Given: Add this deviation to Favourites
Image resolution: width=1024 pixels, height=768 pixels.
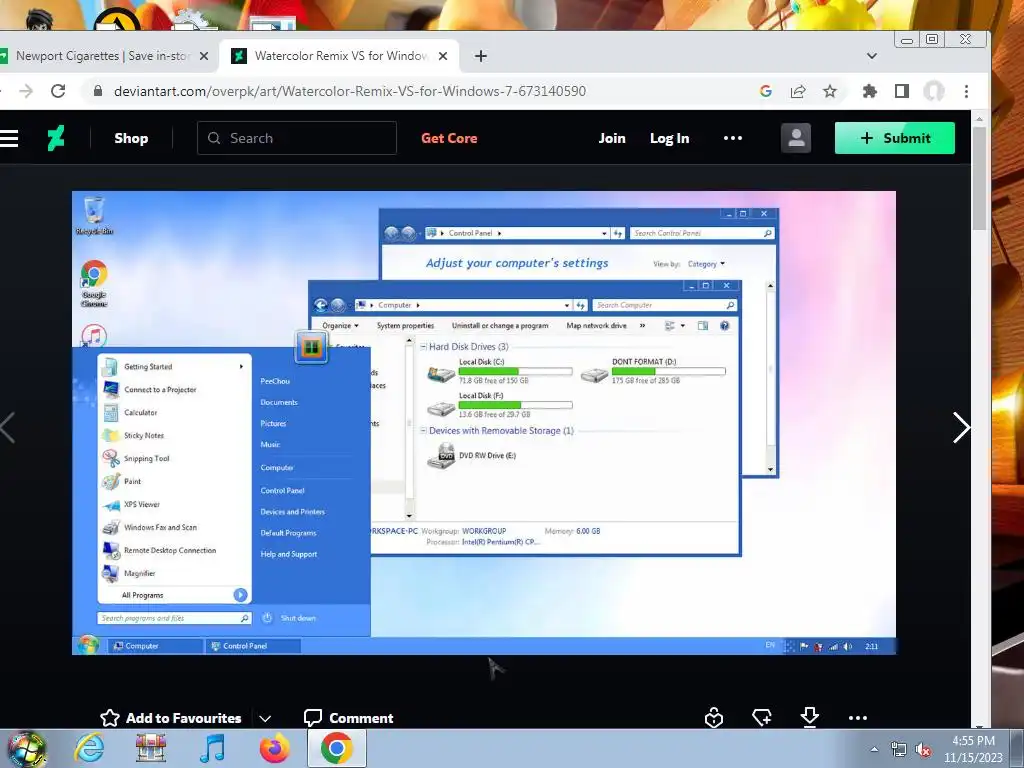Looking at the screenshot, I should pyautogui.click(x=171, y=718).
